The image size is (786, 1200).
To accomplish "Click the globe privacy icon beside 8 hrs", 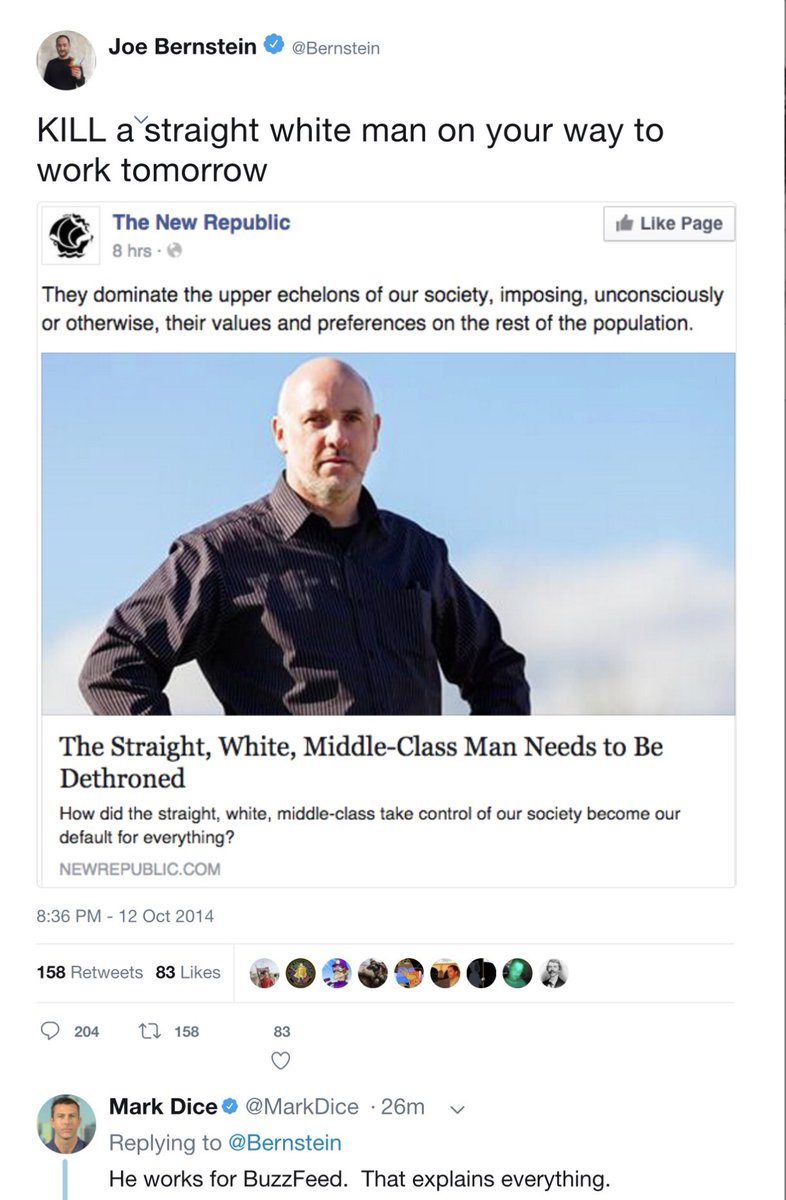I will [x=171, y=250].
